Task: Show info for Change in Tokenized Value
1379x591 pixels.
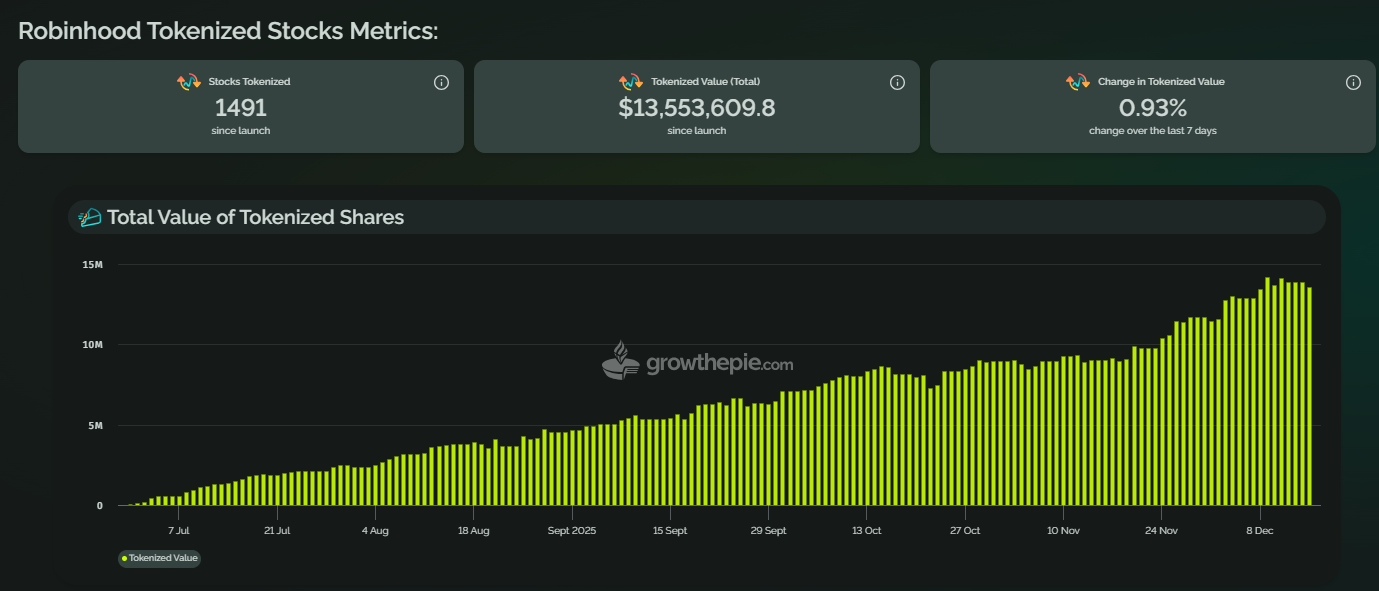Action: tap(1353, 83)
